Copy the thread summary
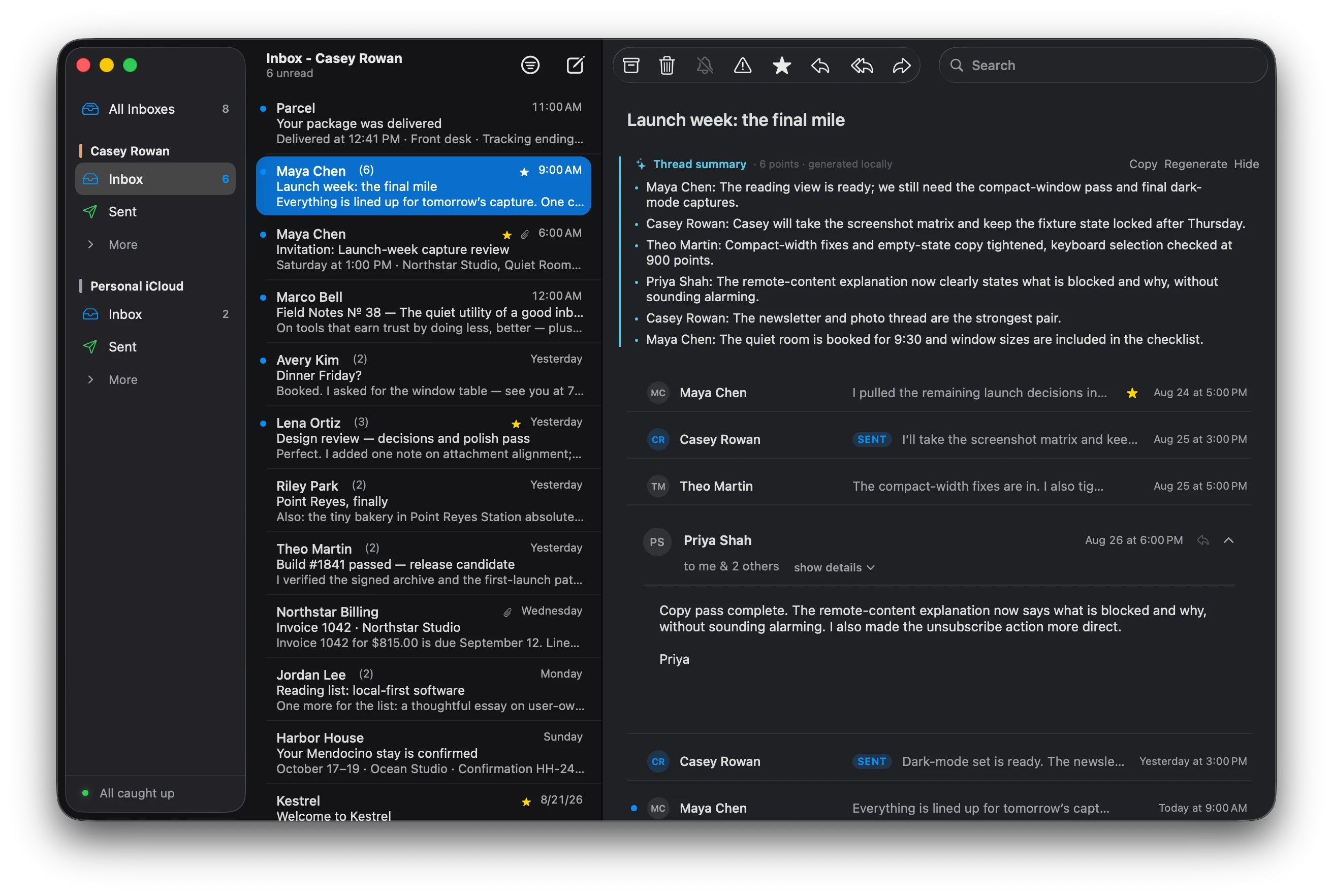 1142,164
